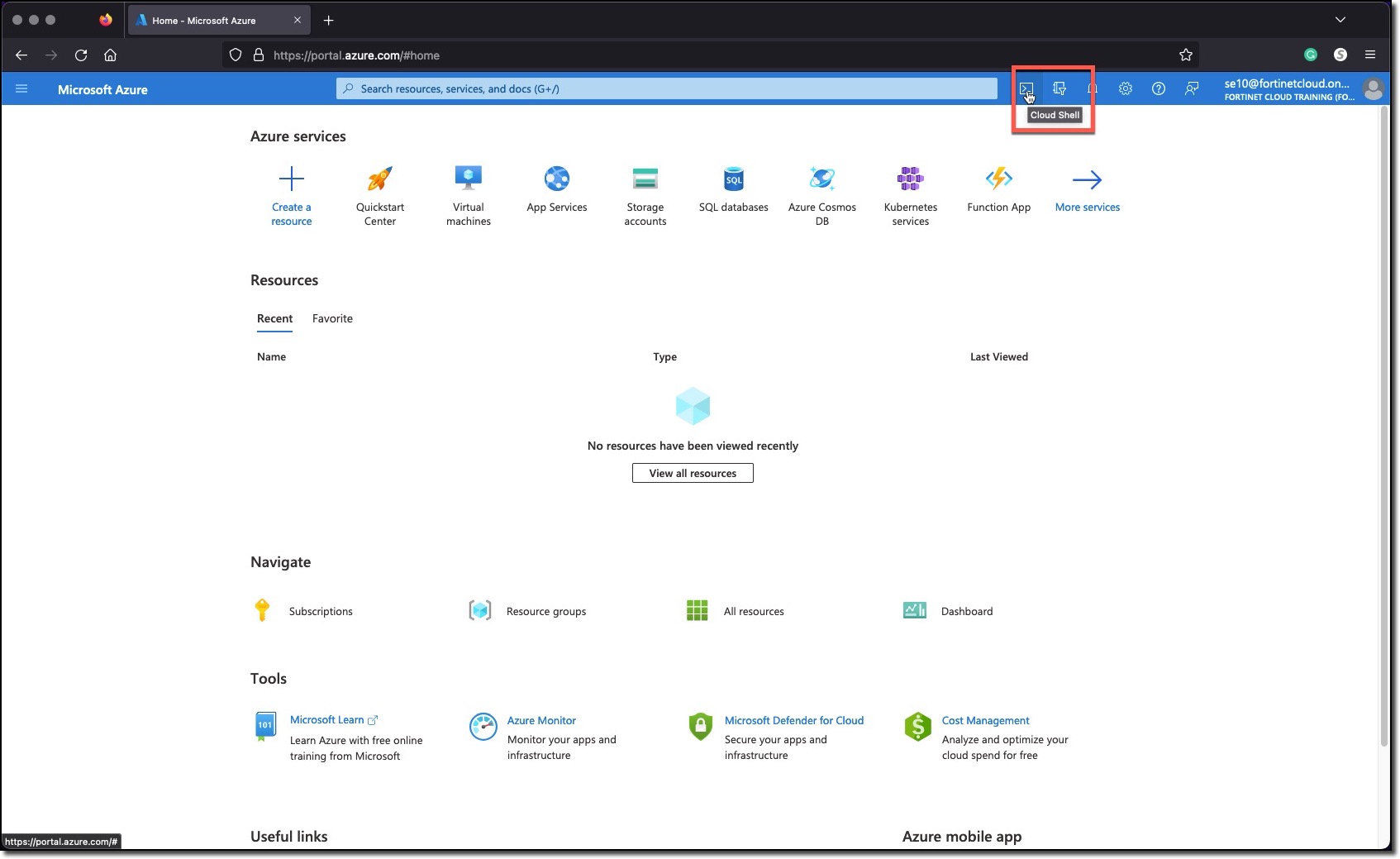1400x859 pixels.
Task: Click the Cost Management dollar icon
Action: point(917,727)
